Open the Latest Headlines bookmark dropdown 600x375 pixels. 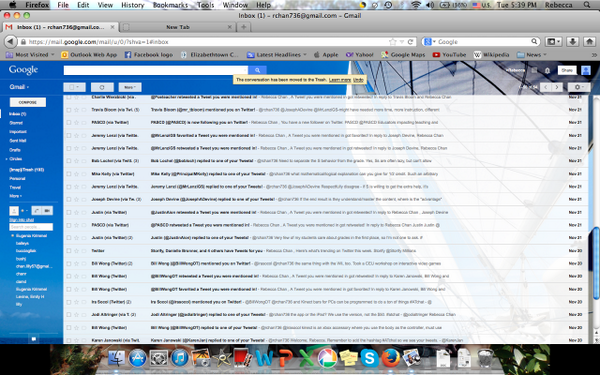pyautogui.click(x=277, y=55)
